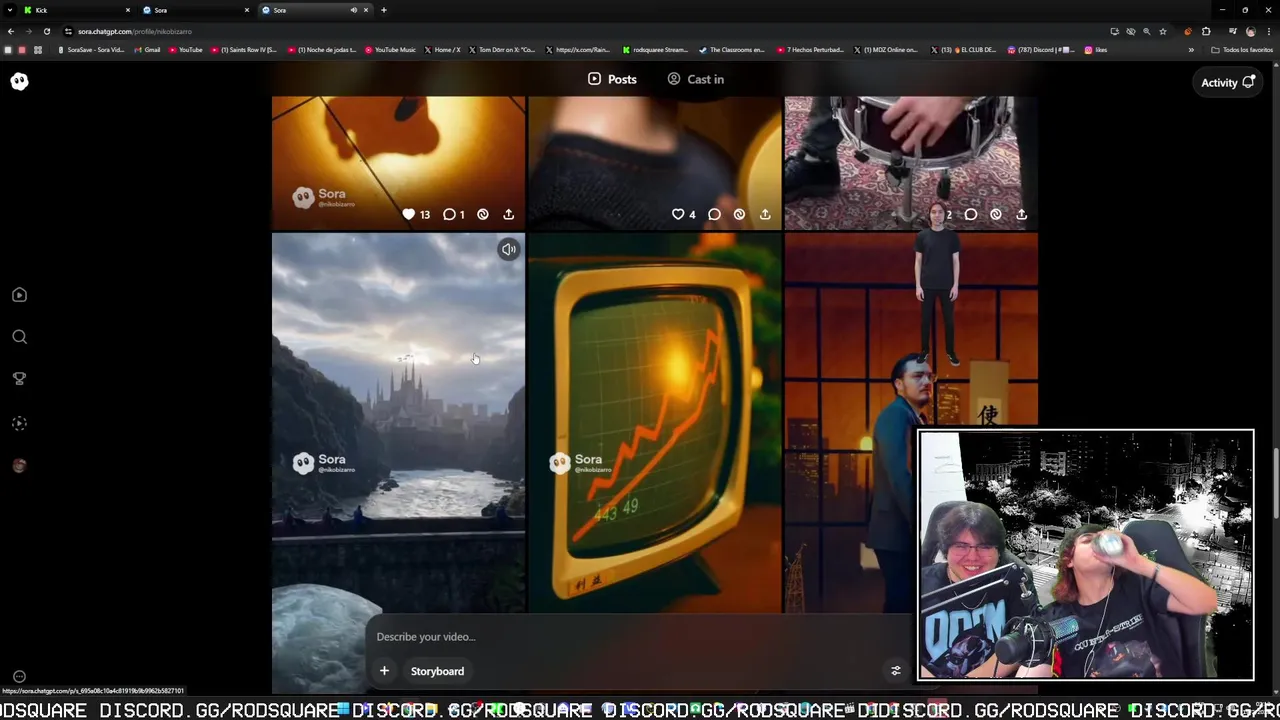The width and height of the screenshot is (1280, 720).
Task: Remix the first post with 13 likes
Action: coord(483,214)
